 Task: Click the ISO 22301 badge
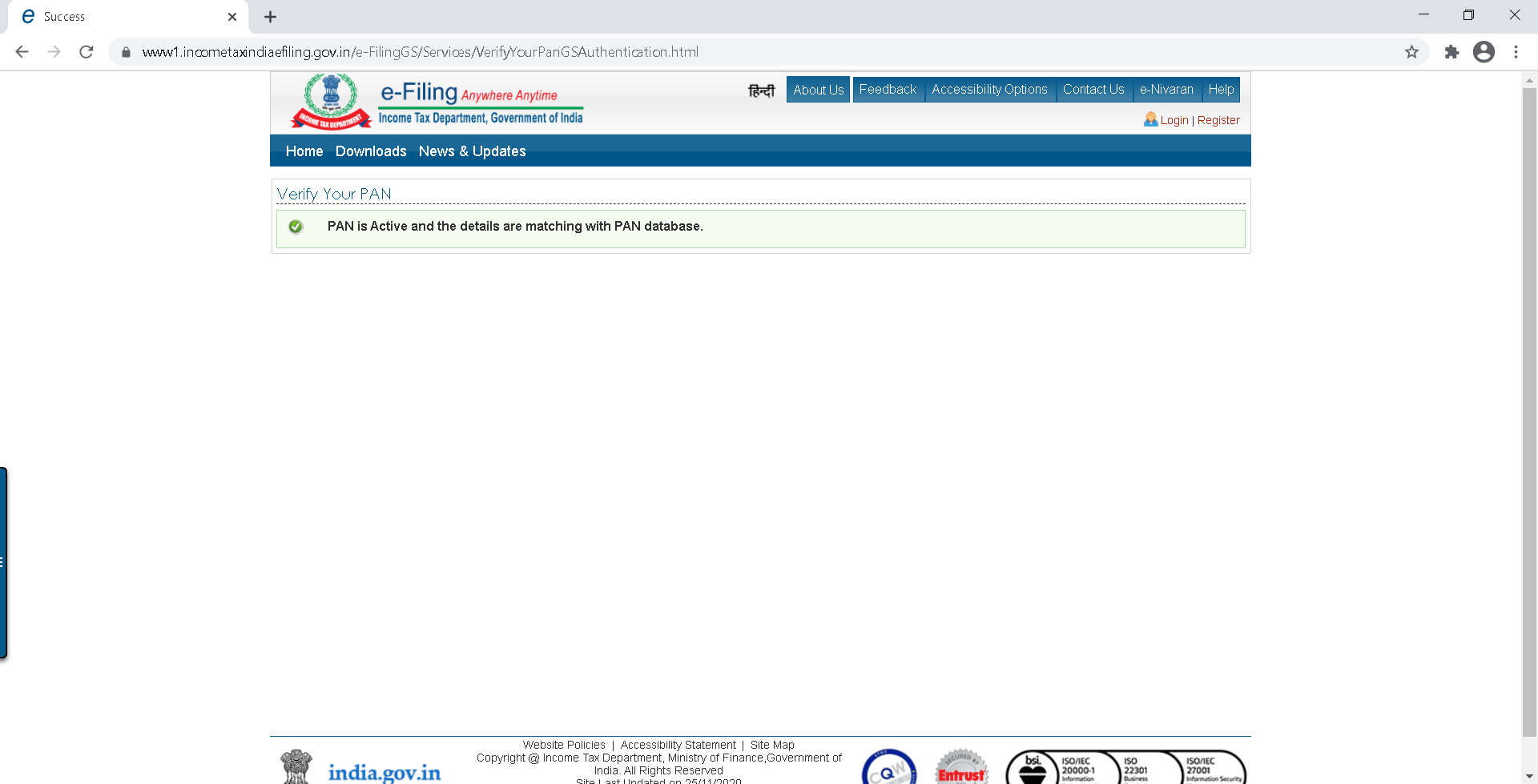click(1136, 769)
